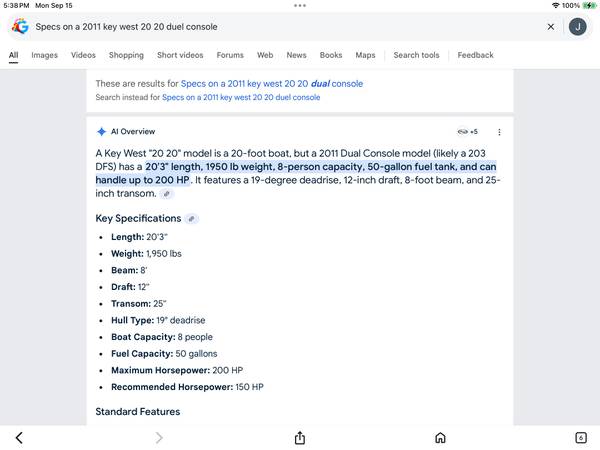The width and height of the screenshot is (600, 450).
Task: Open link chip next to Key Specifications
Action: (191, 219)
